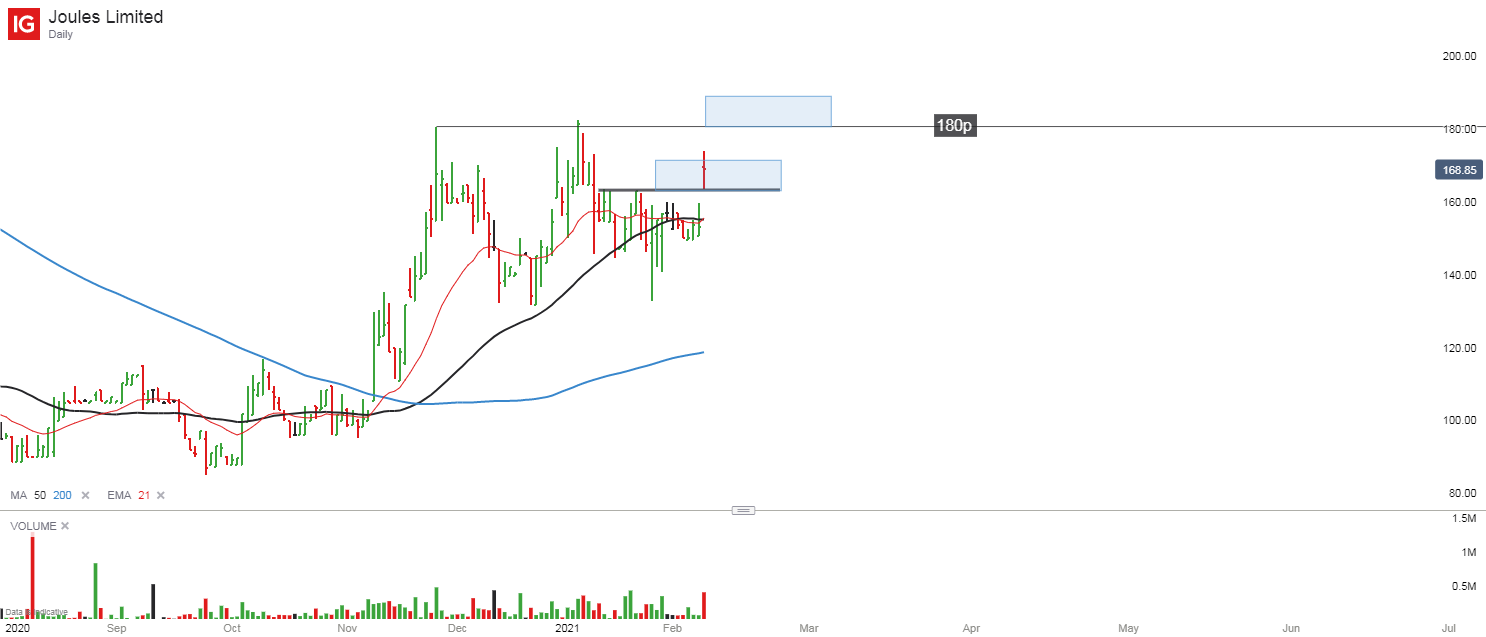This screenshot has width=1486, height=637.
Task: Click 0.5M on the volume axis
Action: tap(1466, 587)
